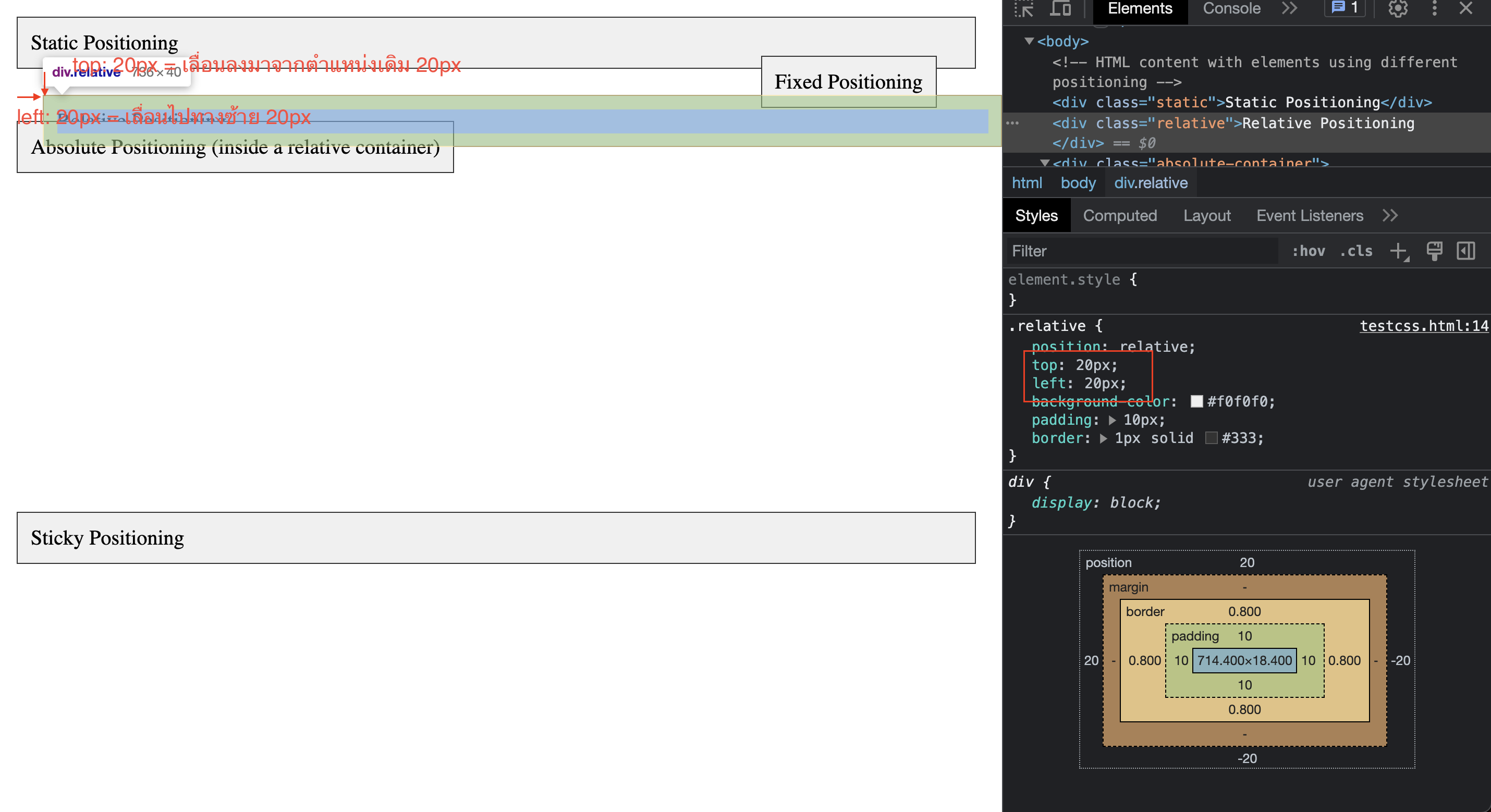The image size is (1491, 812).
Task: Collapse the absolute-container div node
Action: pos(1045,163)
